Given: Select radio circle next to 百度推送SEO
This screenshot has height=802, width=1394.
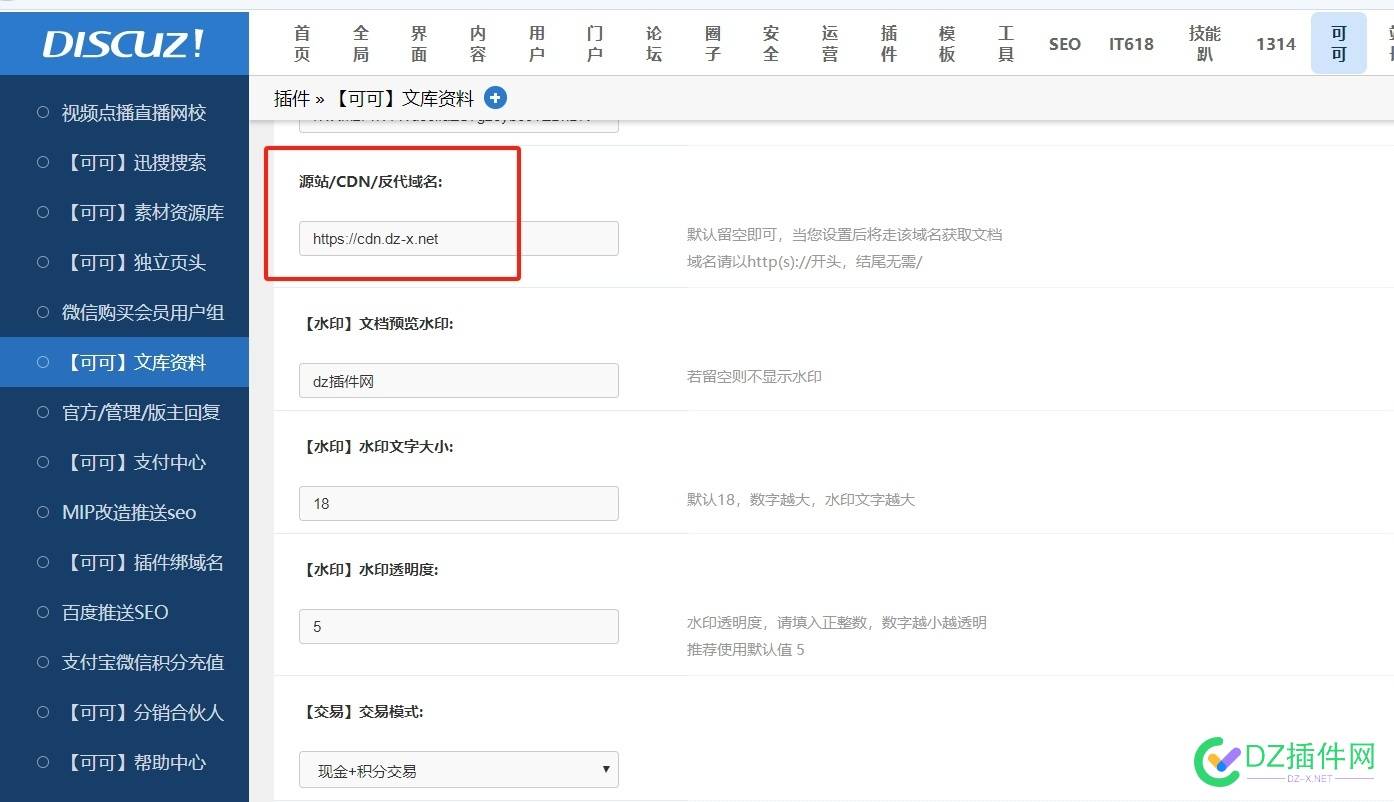Looking at the screenshot, I should [x=42, y=612].
